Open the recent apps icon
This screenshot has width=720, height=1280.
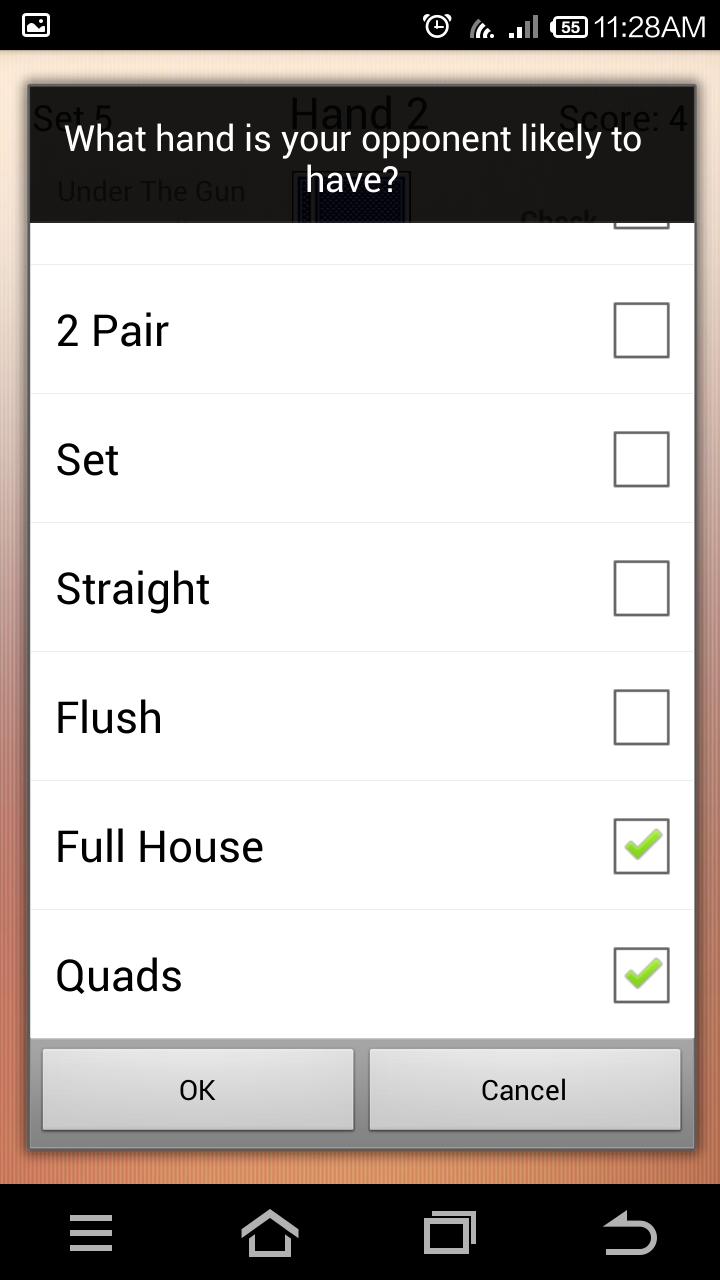(x=450, y=1233)
